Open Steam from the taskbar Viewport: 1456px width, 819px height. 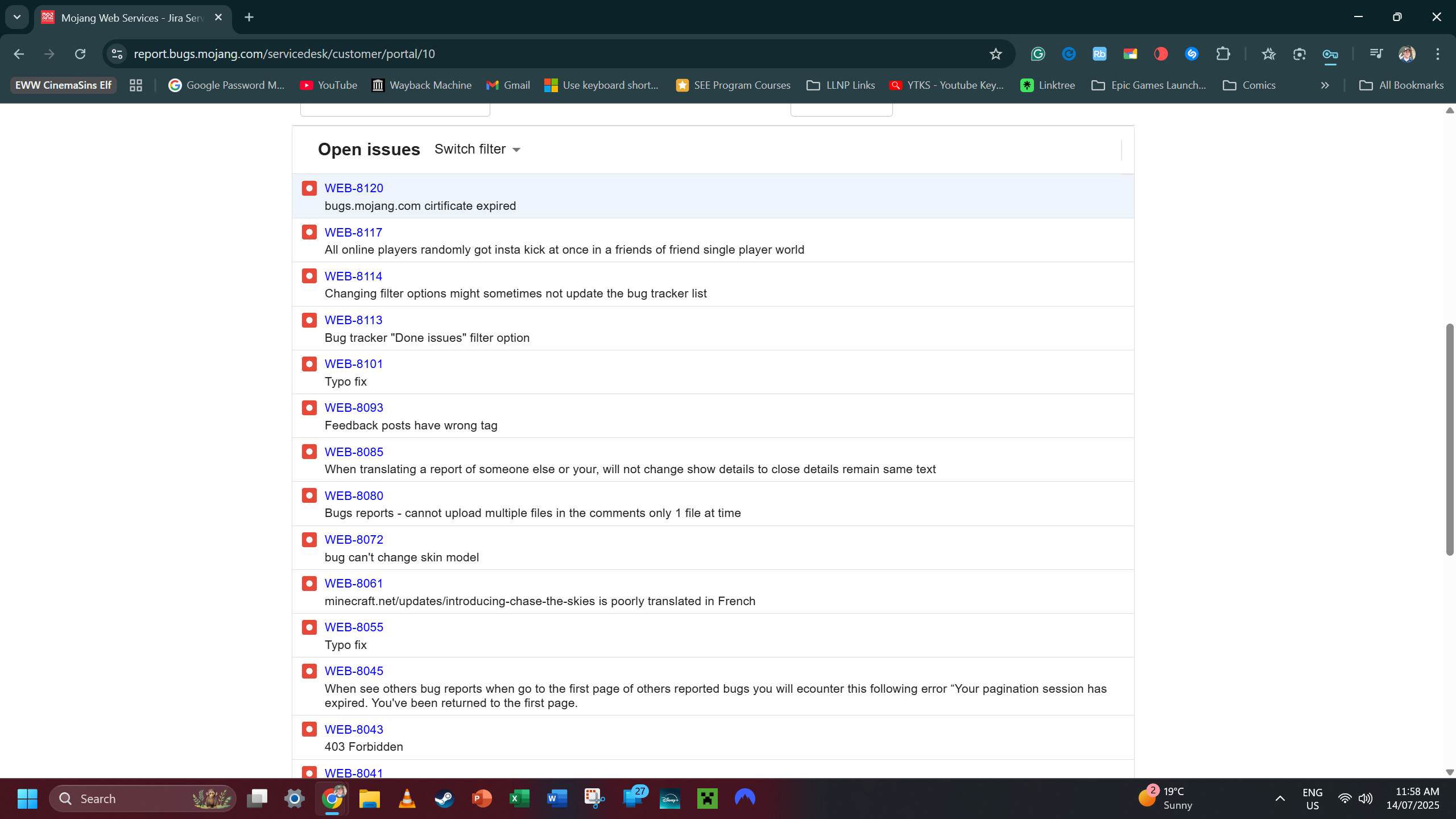click(x=444, y=799)
